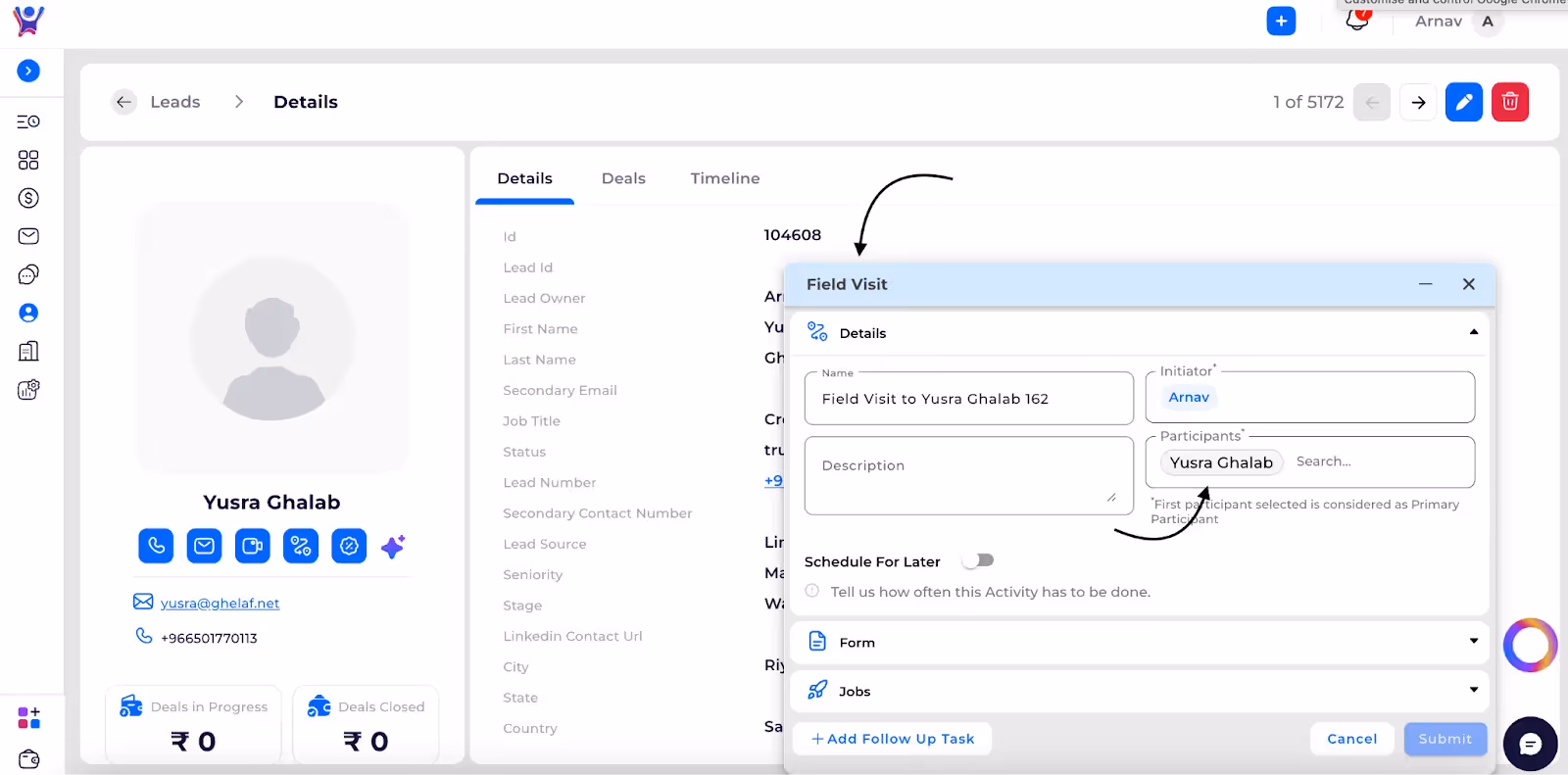Click the Leads breadcrumb
The height and width of the screenshot is (775, 1568).
(x=175, y=102)
